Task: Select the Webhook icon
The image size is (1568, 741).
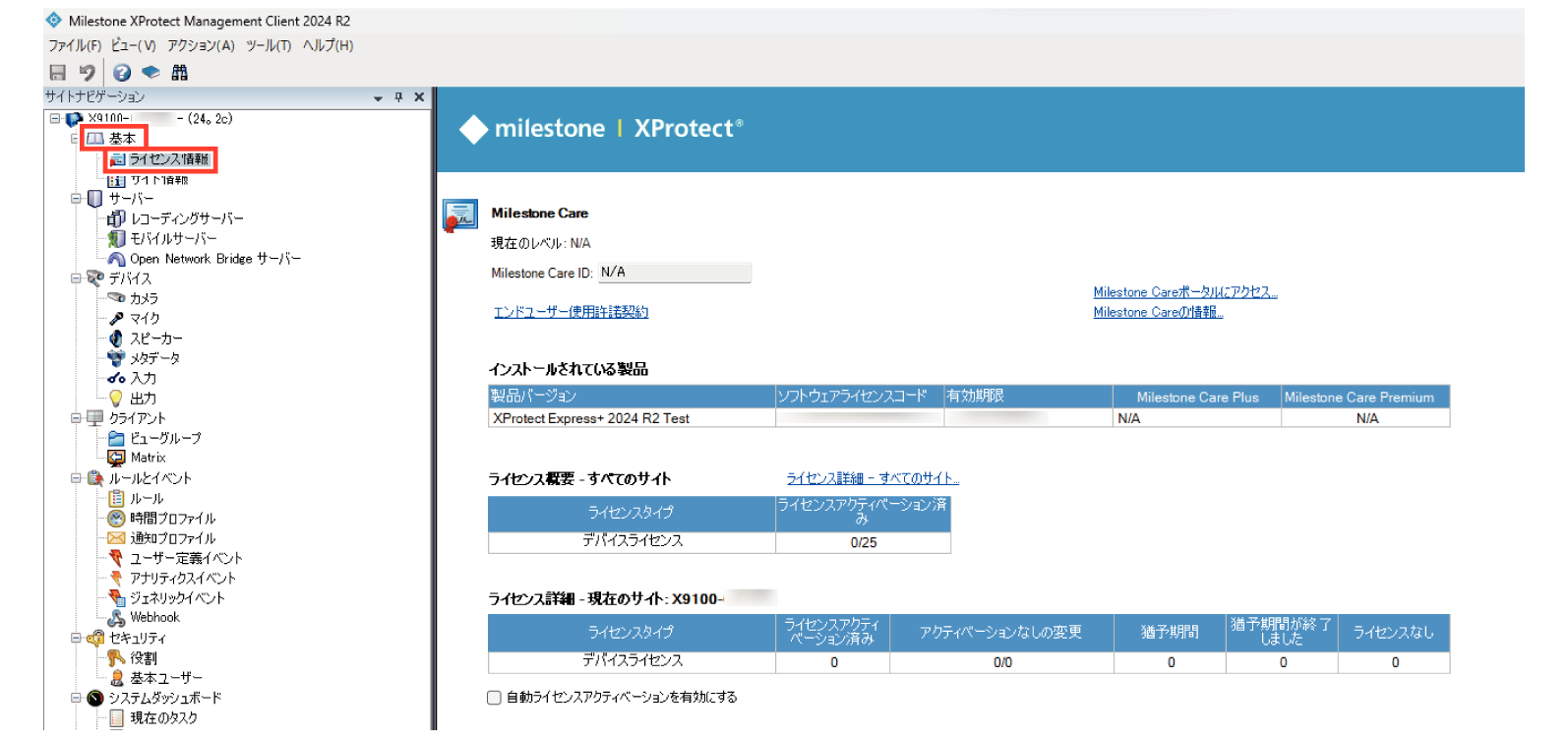Action: pos(116,618)
